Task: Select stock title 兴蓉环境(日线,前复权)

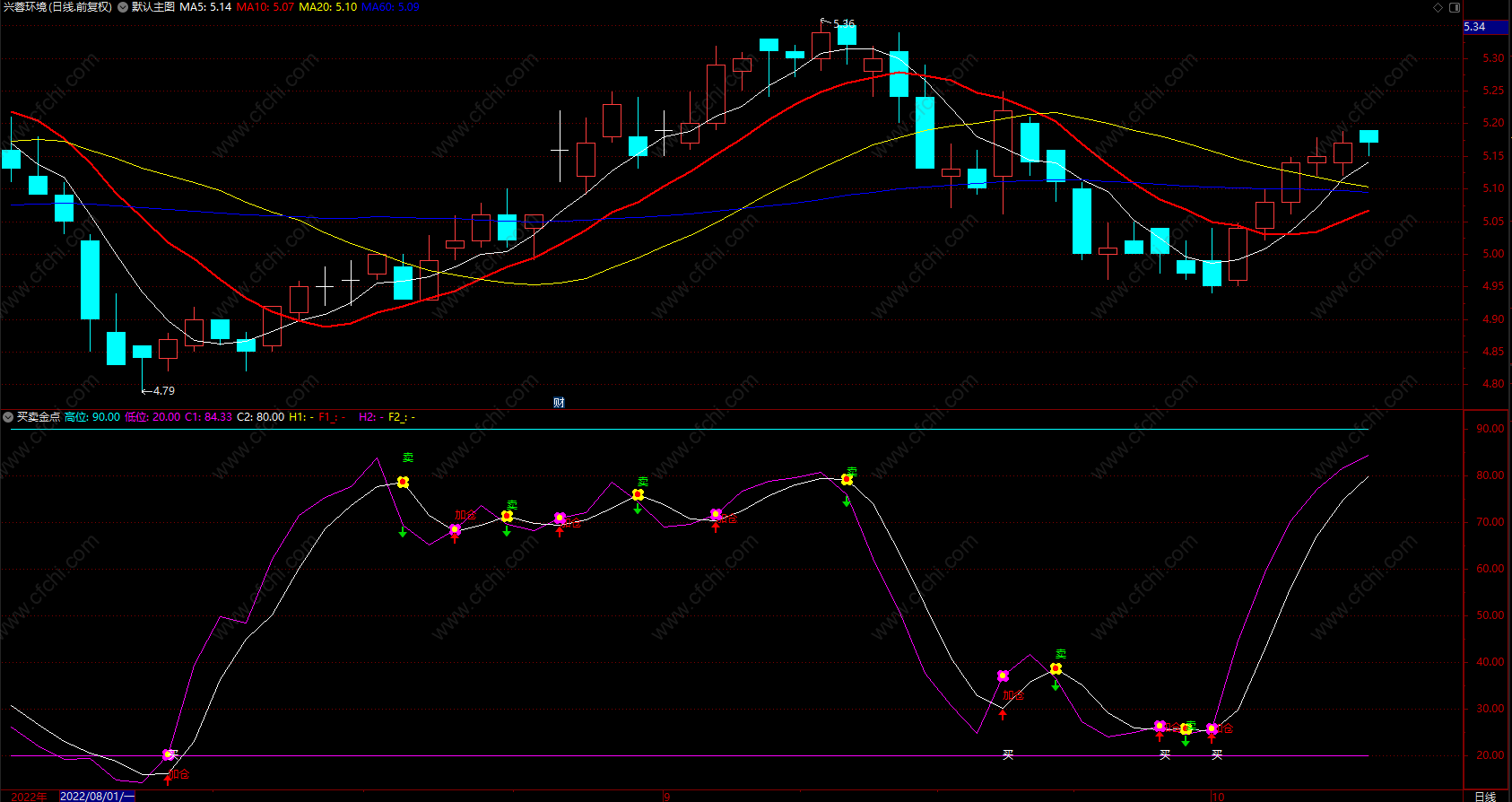Action: point(57,7)
